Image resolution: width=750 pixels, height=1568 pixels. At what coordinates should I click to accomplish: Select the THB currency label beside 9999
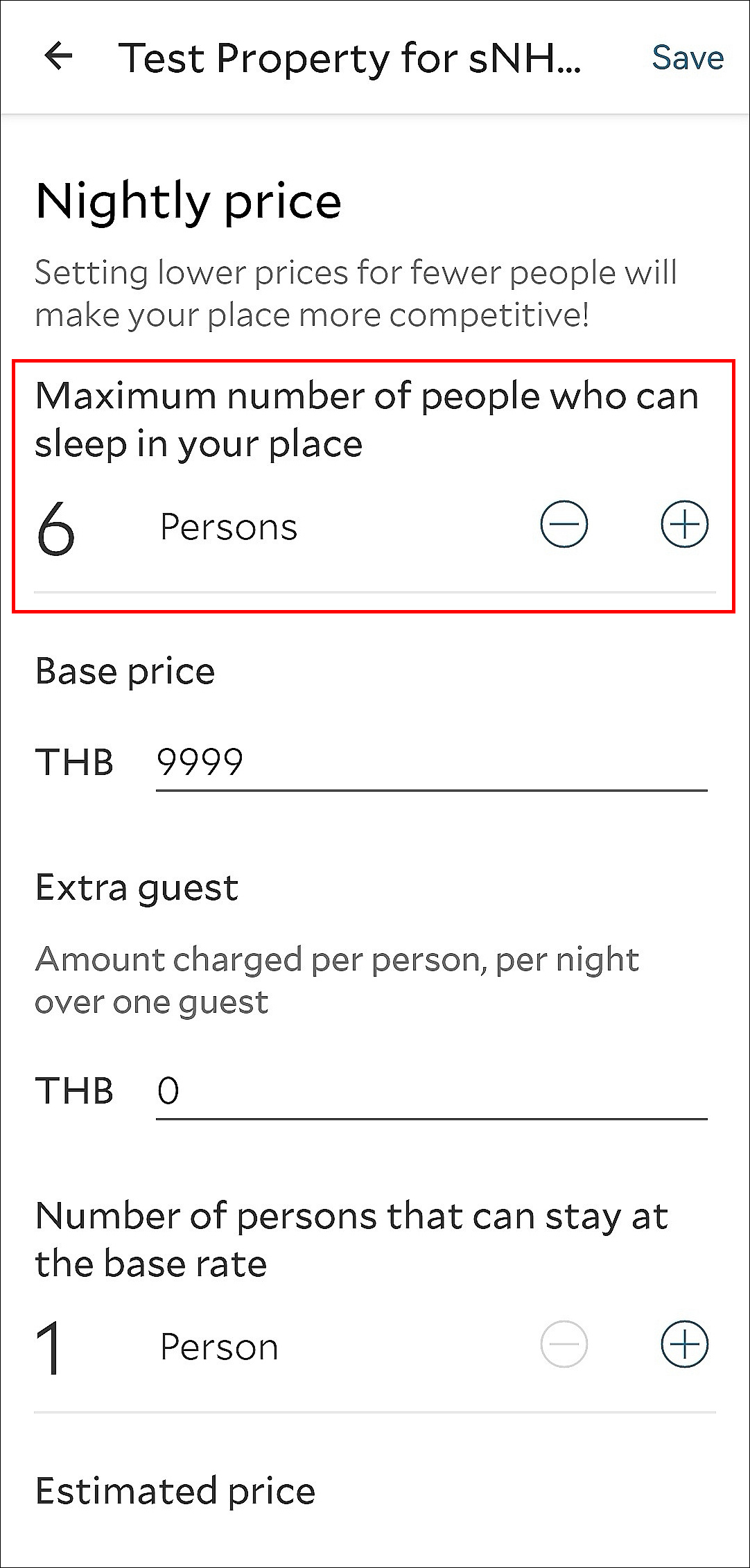click(x=74, y=763)
